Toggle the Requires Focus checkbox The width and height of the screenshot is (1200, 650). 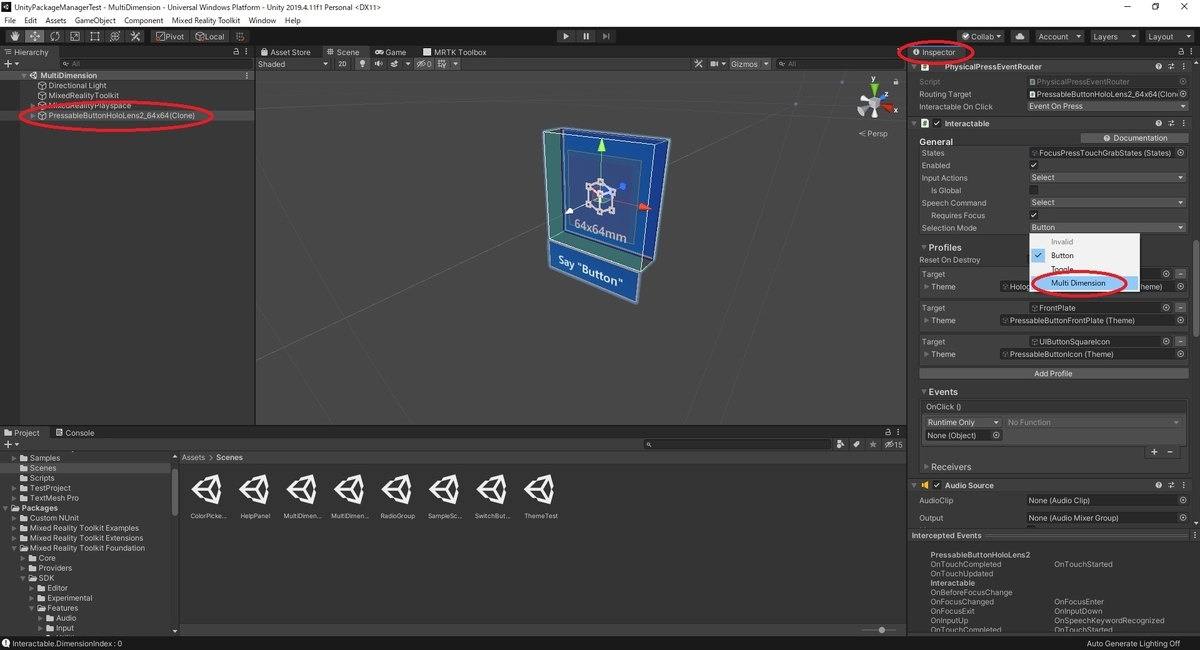pyautogui.click(x=1034, y=215)
